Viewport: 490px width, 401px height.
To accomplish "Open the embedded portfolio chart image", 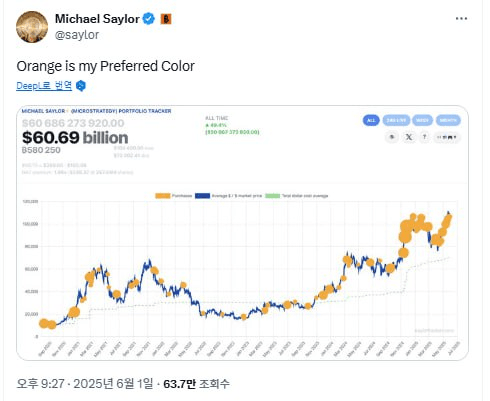I will coord(242,233).
